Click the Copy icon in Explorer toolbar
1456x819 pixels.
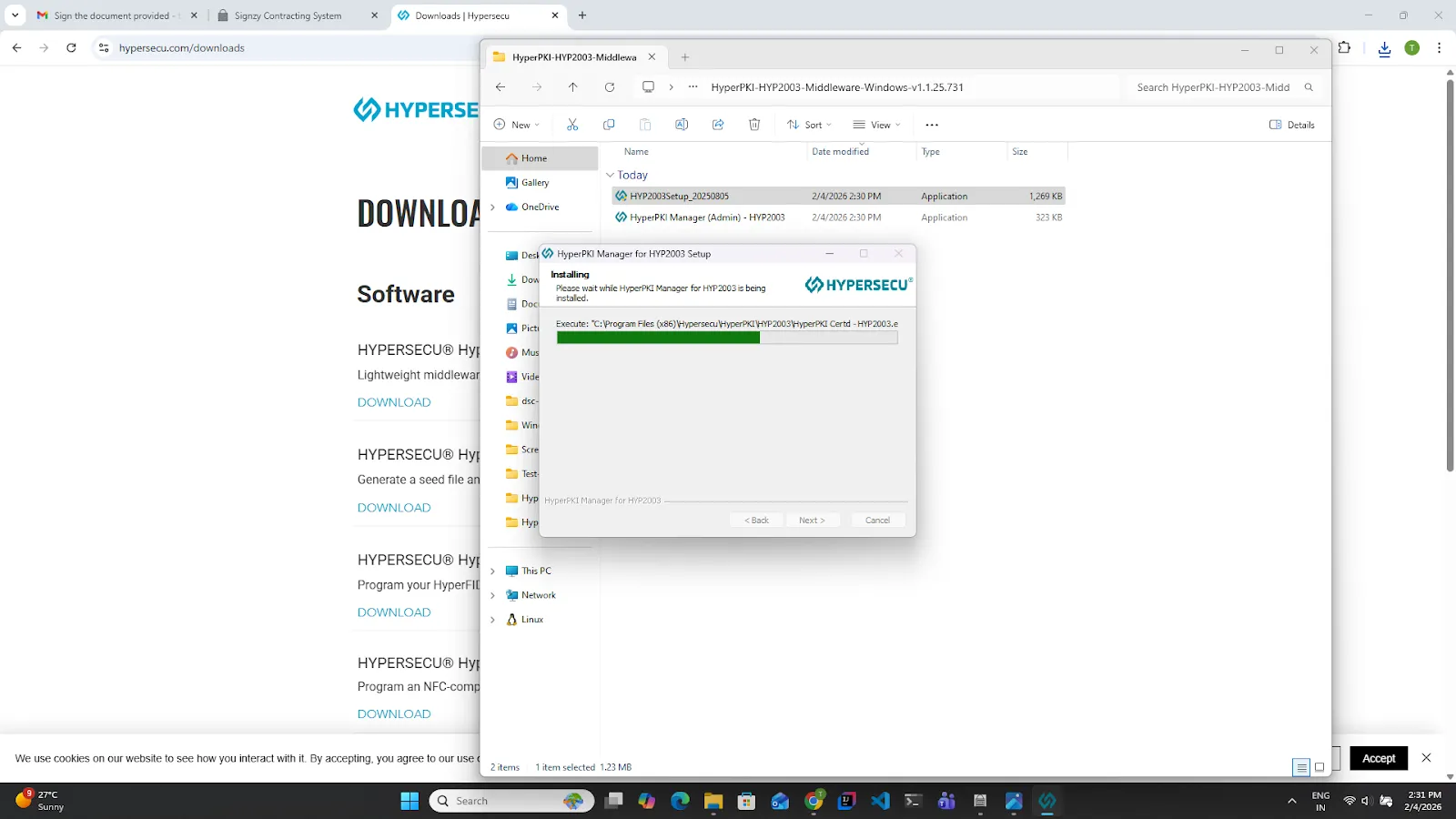coord(609,125)
